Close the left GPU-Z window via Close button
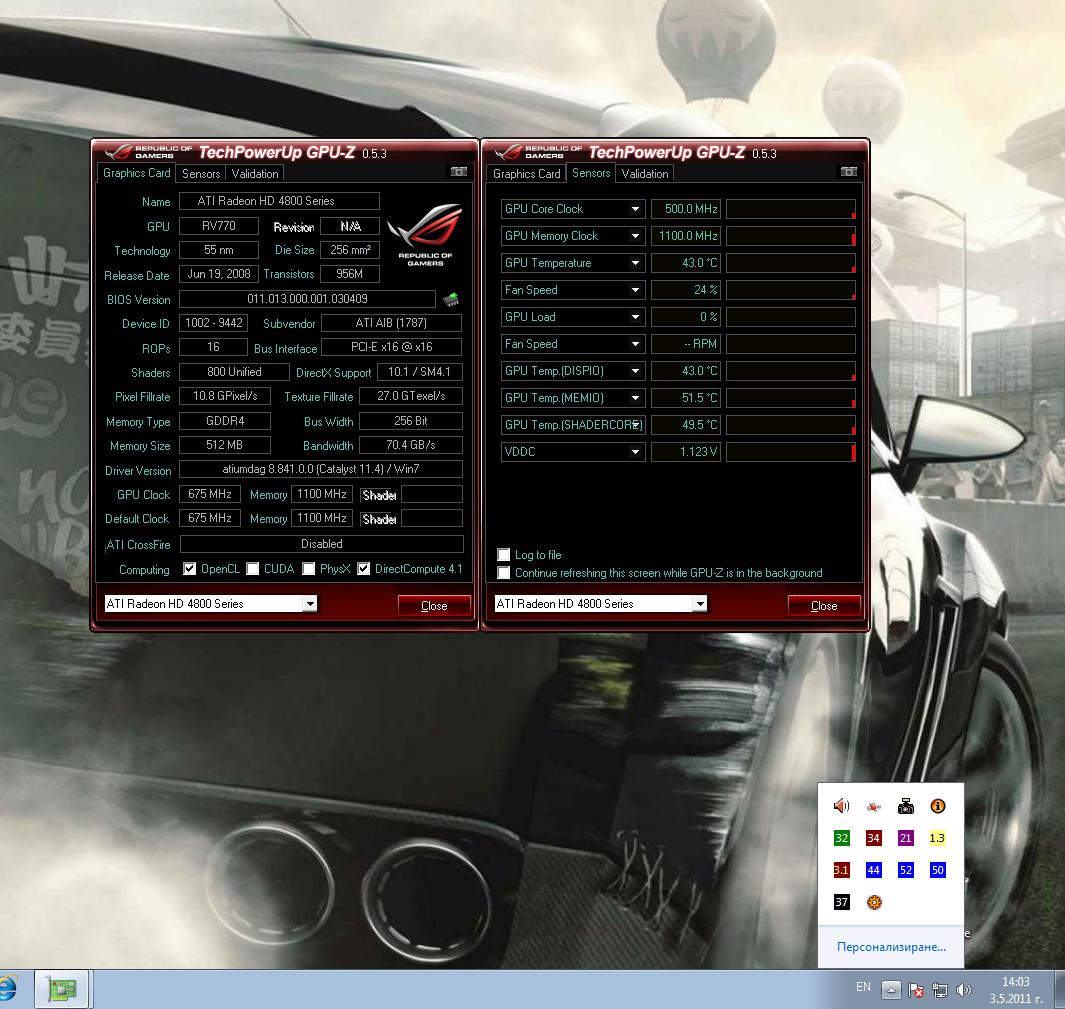Image resolution: width=1065 pixels, height=1009 pixels. 434,606
